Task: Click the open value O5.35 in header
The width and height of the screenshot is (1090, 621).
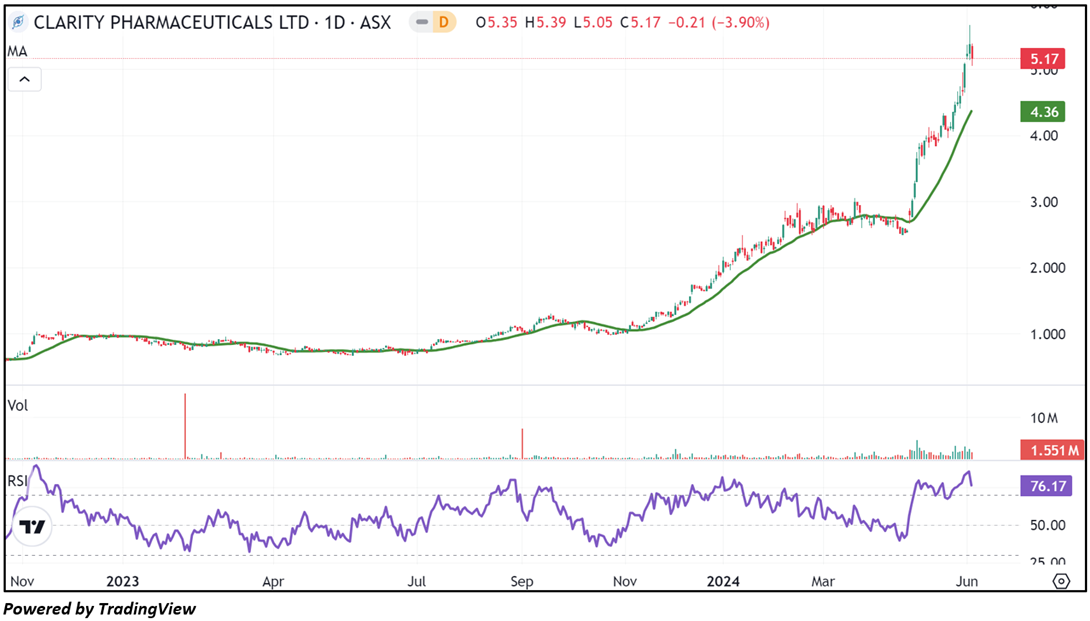Action: [496, 22]
